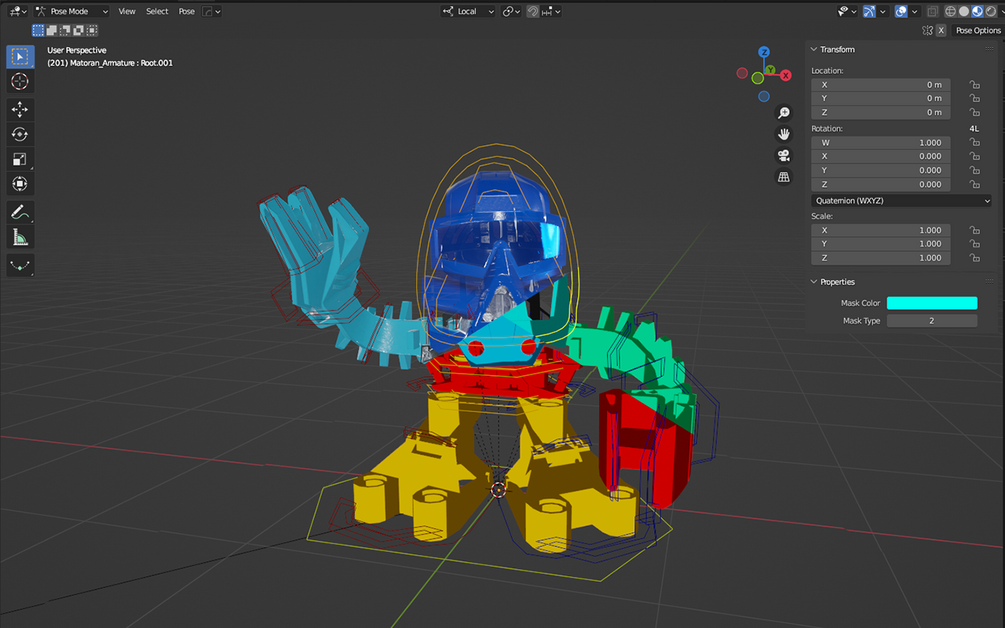The image size is (1005, 628).
Task: Set select mode to new selection
Action: (38, 30)
